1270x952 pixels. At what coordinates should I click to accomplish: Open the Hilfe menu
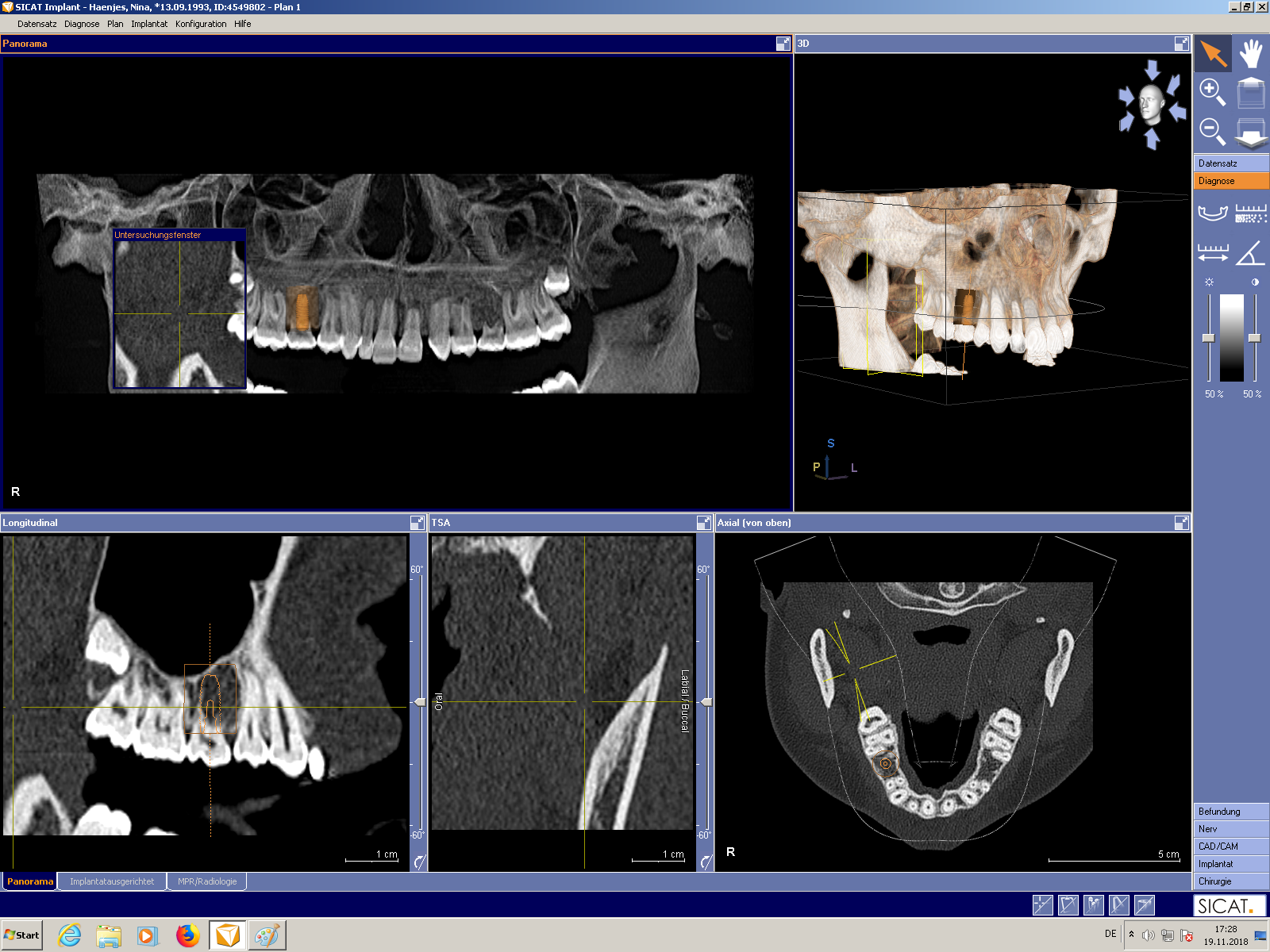click(243, 24)
